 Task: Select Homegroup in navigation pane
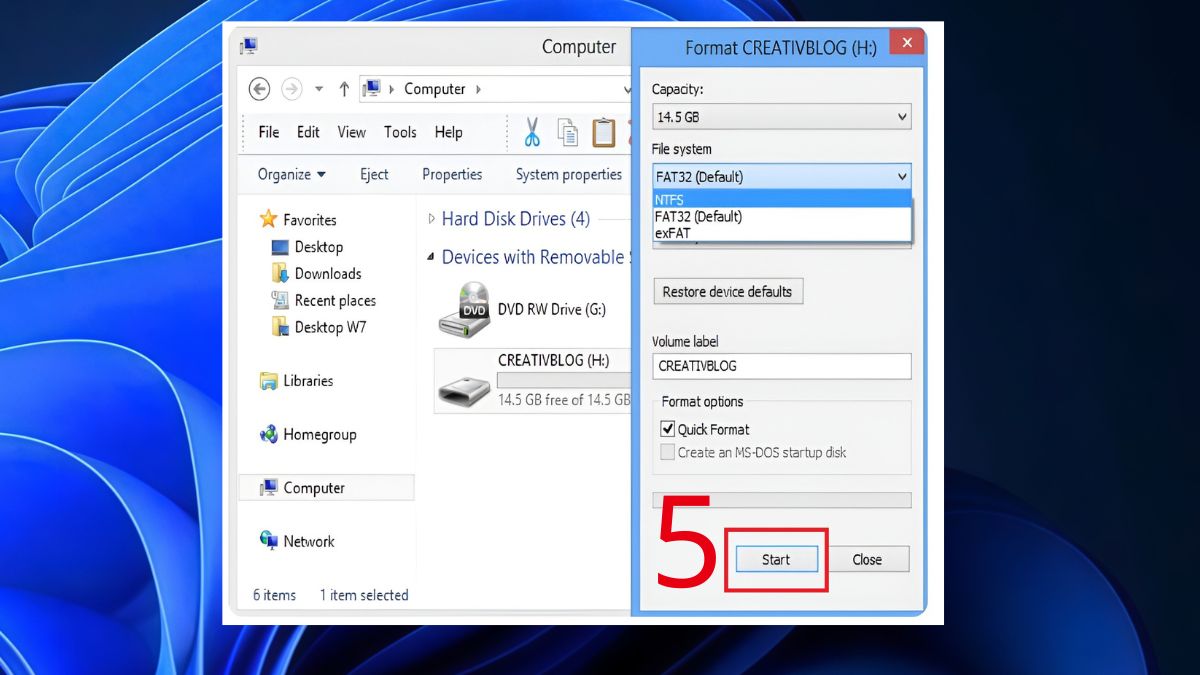click(x=320, y=435)
